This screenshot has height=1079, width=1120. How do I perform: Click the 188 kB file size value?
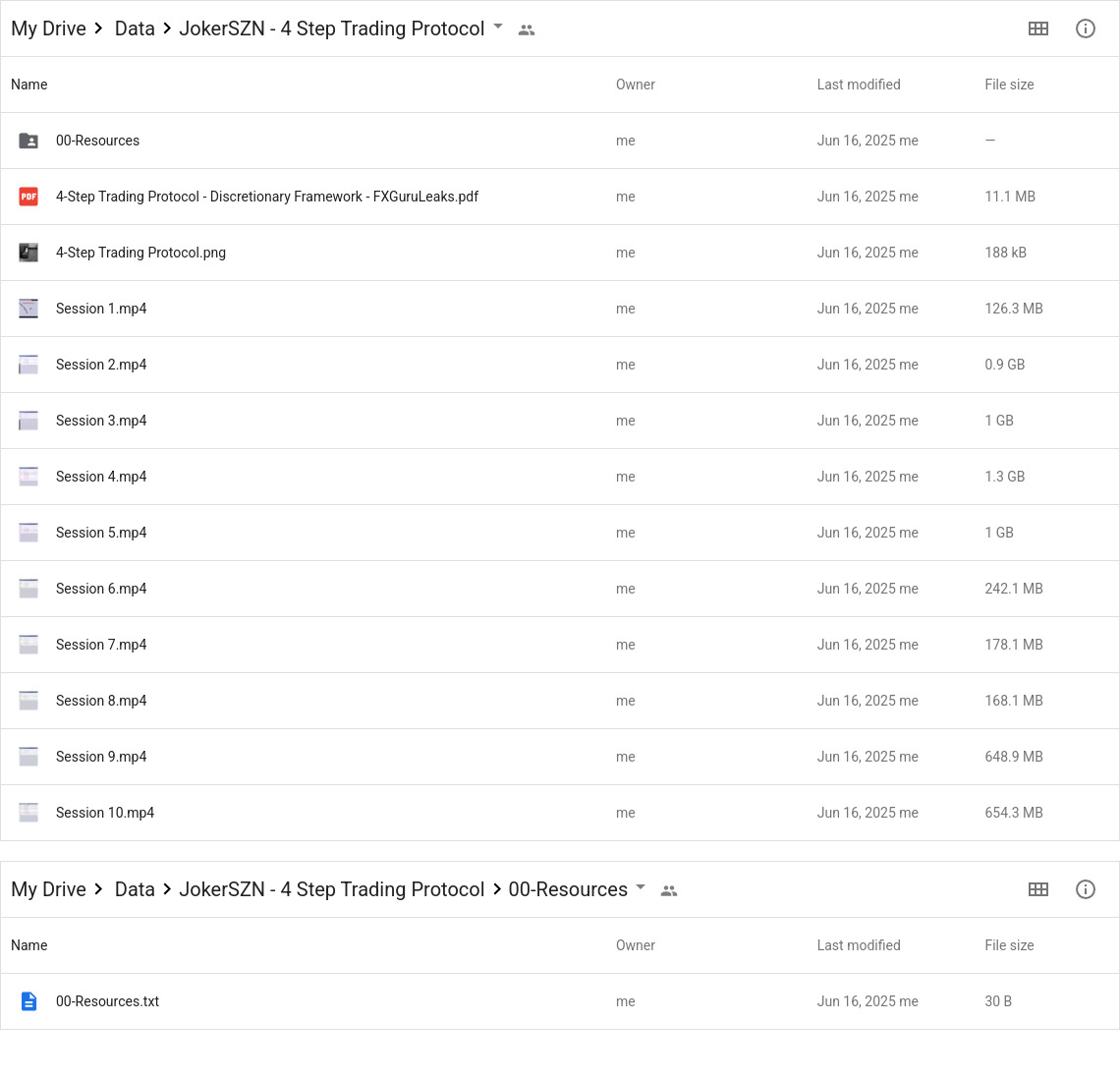[x=1006, y=253]
